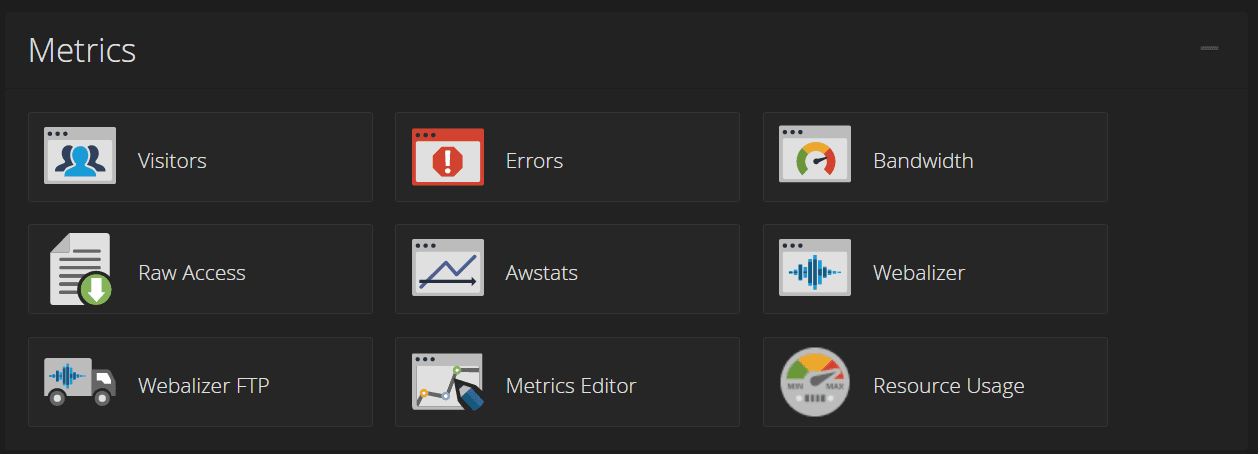
Task: Open the Visitors text link
Action: click(x=172, y=160)
